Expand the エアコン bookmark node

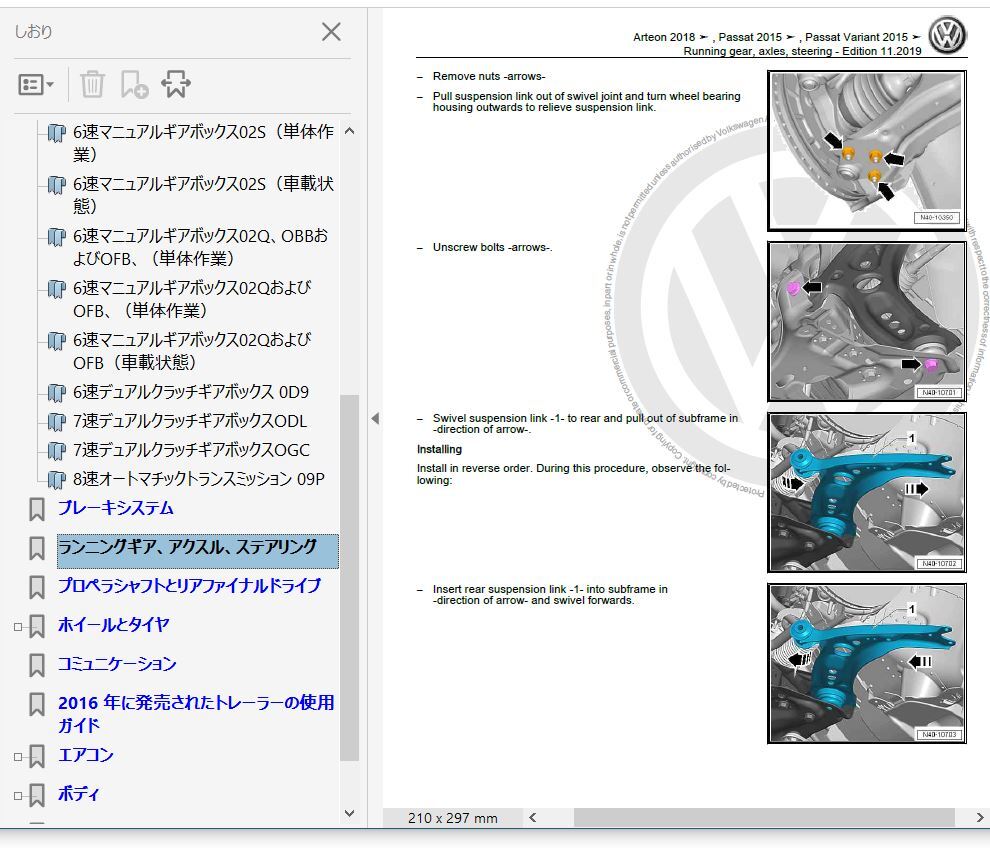[x=18, y=757]
